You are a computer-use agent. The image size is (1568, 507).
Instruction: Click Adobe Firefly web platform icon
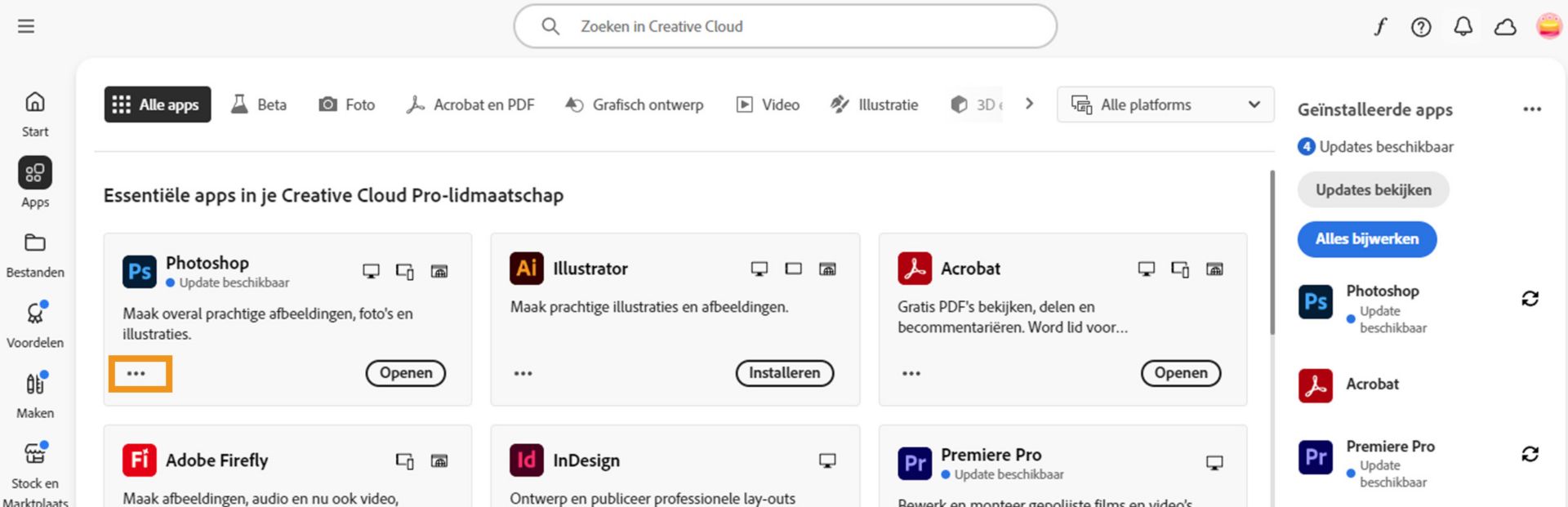(x=439, y=460)
